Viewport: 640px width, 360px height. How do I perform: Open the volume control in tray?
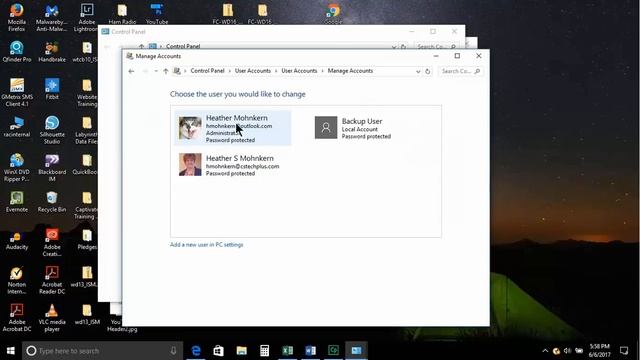[x=567, y=351]
